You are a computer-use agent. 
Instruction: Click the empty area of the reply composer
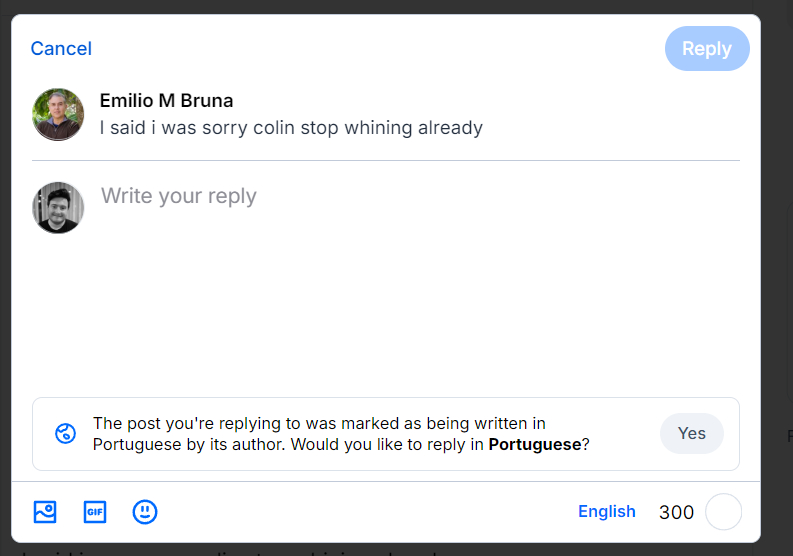400,310
